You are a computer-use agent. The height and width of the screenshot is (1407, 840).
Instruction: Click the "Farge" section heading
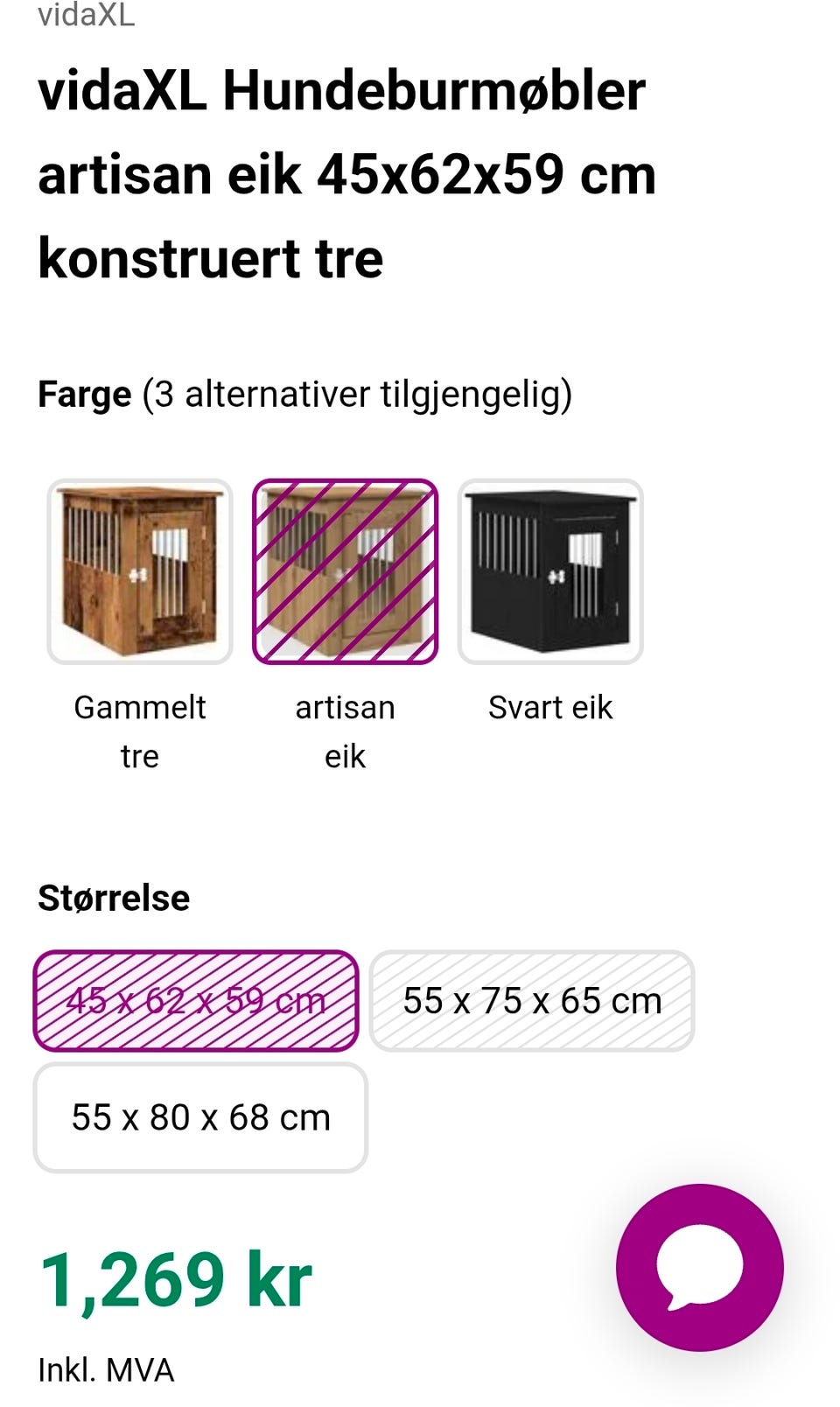[x=83, y=393]
